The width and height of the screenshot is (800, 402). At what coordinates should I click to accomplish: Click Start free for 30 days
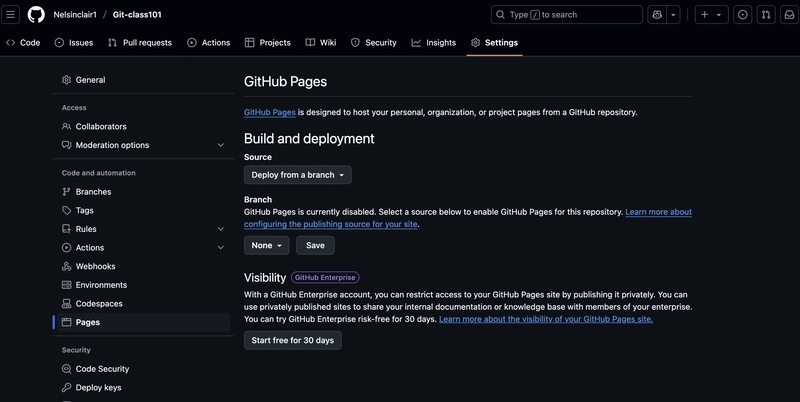pos(293,340)
